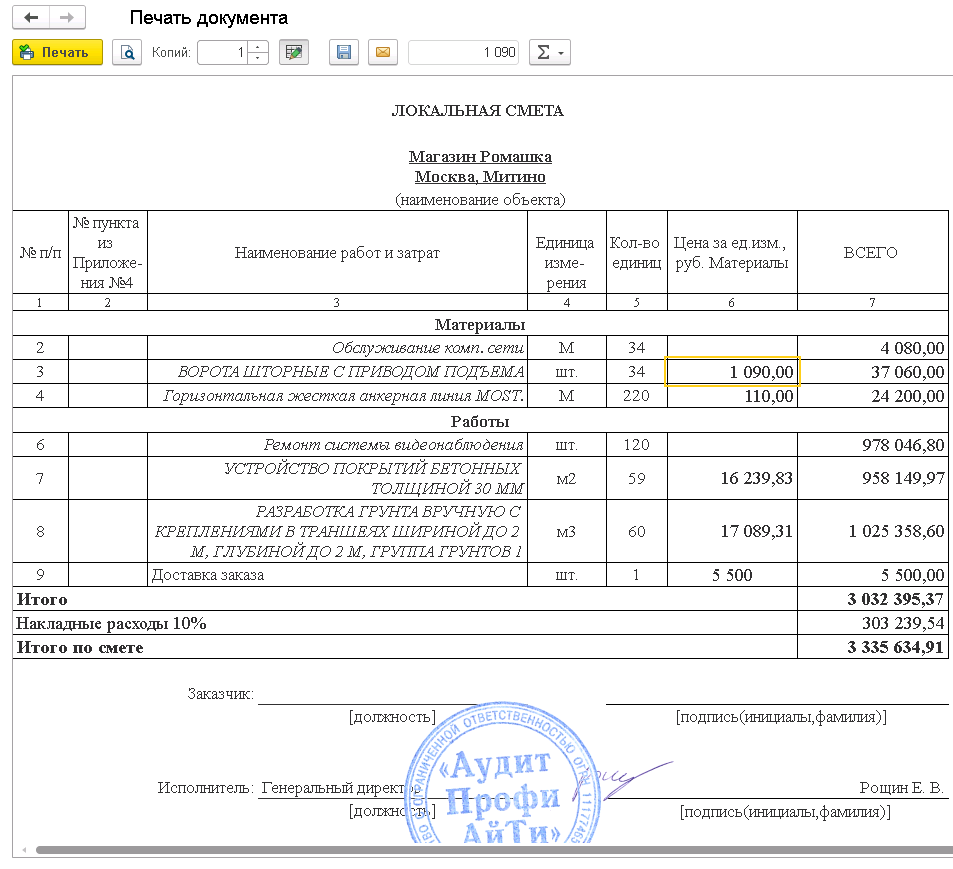Click the price cell 5 500
Image resolution: width=953 pixels, height=869 pixels.
click(x=732, y=575)
